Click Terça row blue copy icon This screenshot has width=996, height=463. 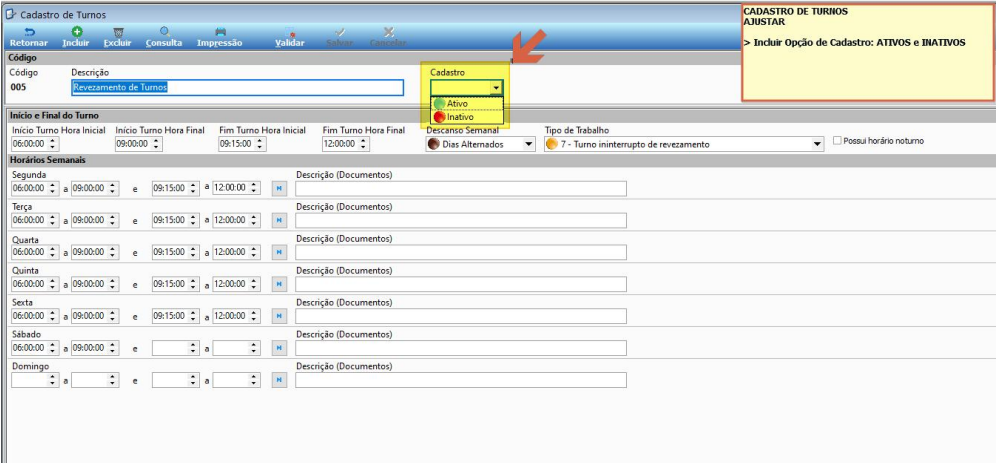(279, 220)
